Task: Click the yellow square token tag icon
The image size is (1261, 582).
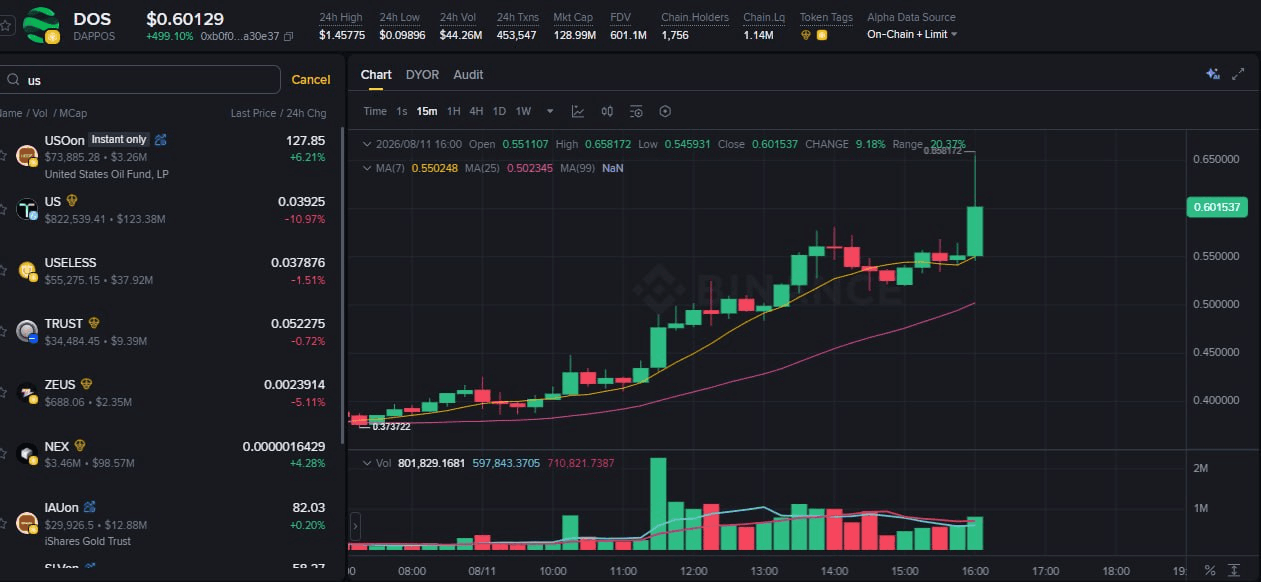Action: click(822, 35)
